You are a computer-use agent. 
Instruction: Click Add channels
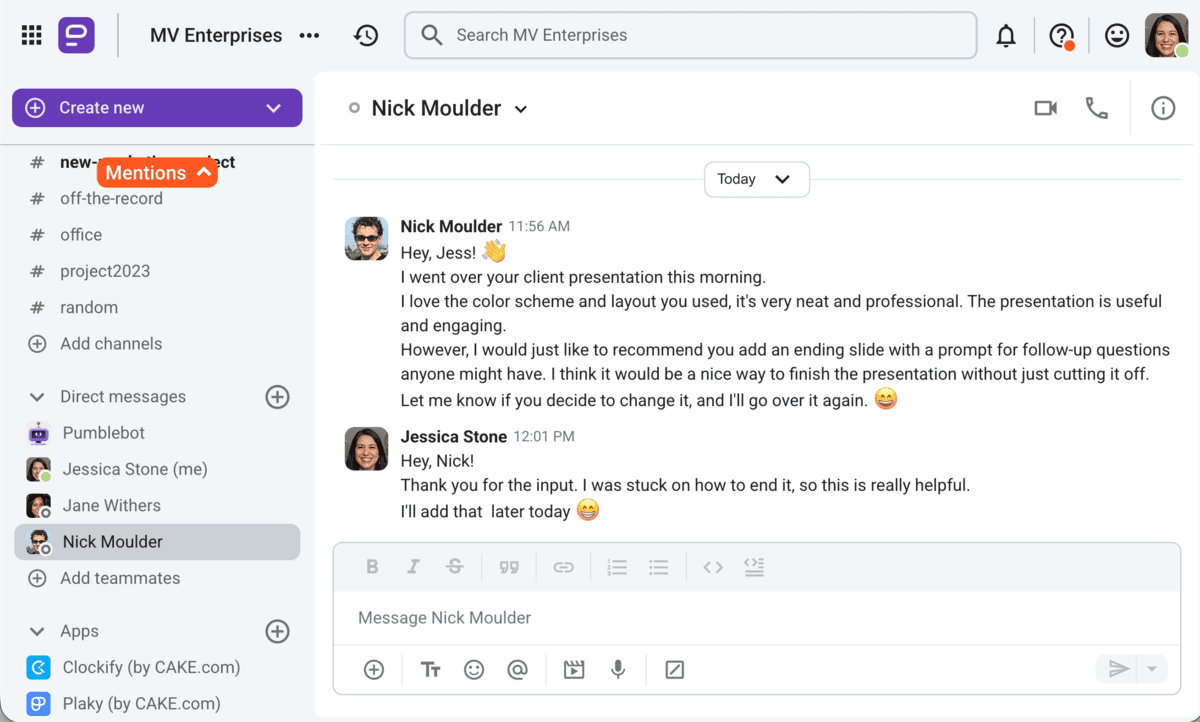point(110,344)
